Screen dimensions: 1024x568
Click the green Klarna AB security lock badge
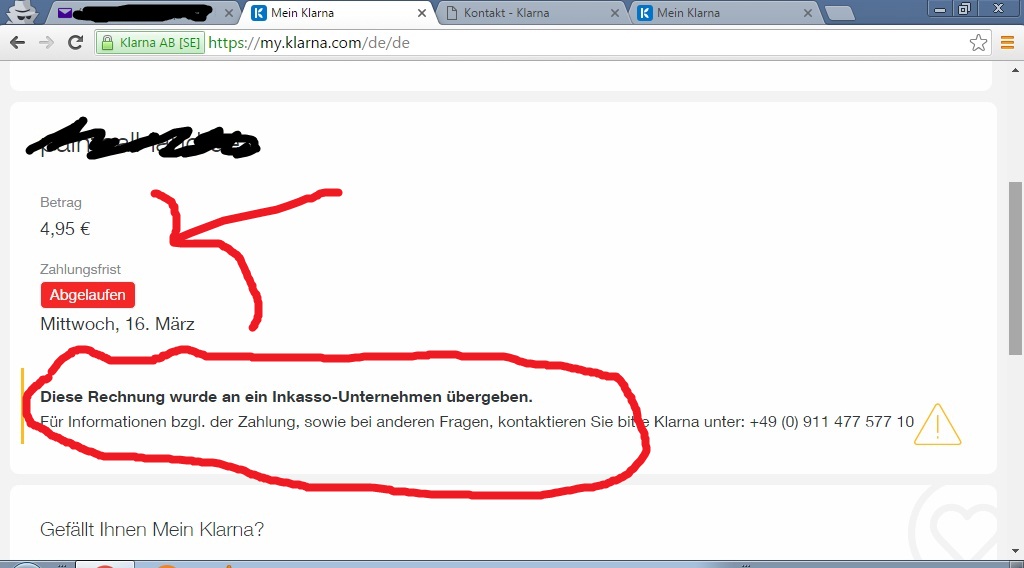click(149, 43)
